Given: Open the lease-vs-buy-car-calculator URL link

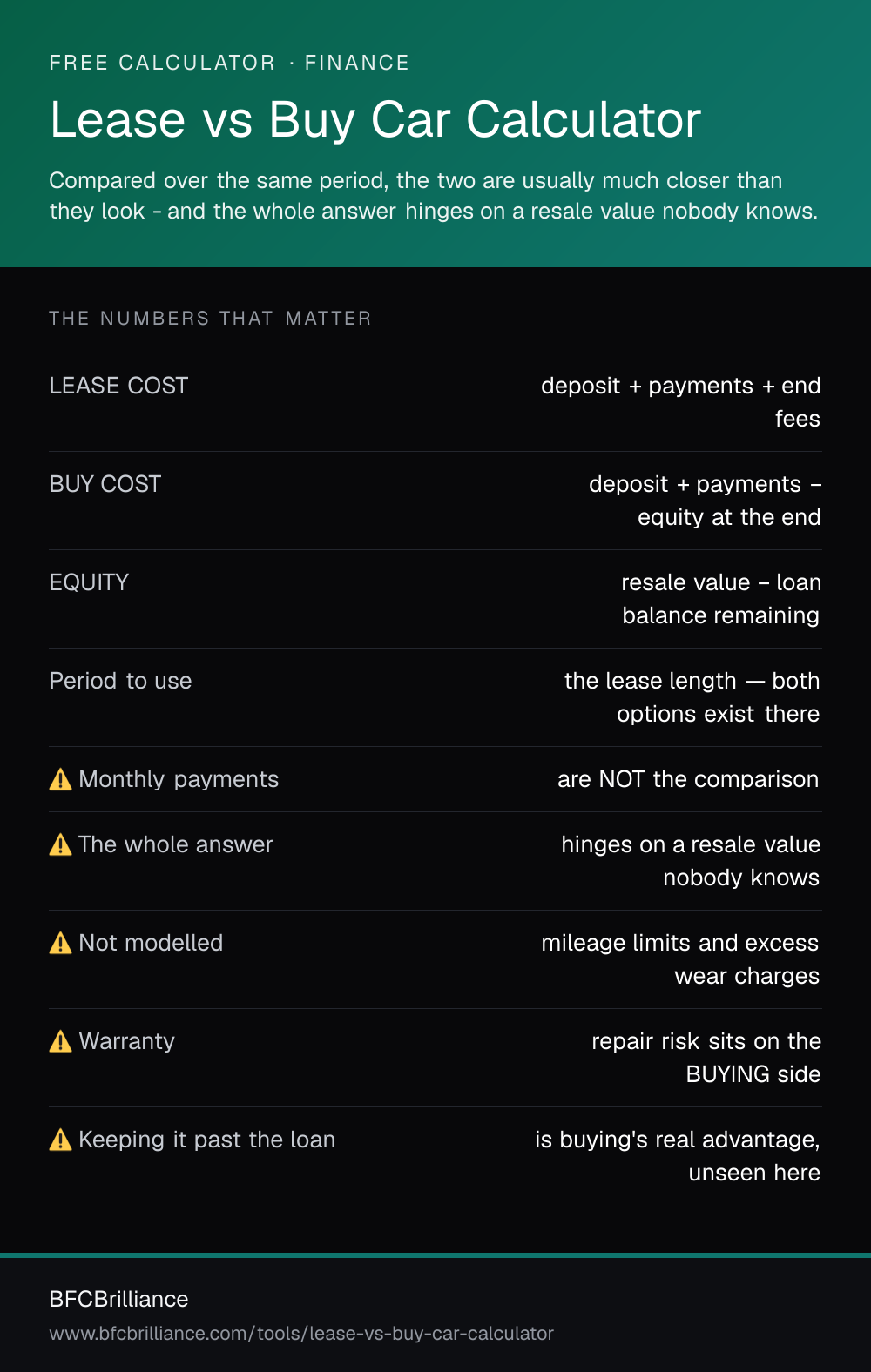Looking at the screenshot, I should (x=301, y=1334).
